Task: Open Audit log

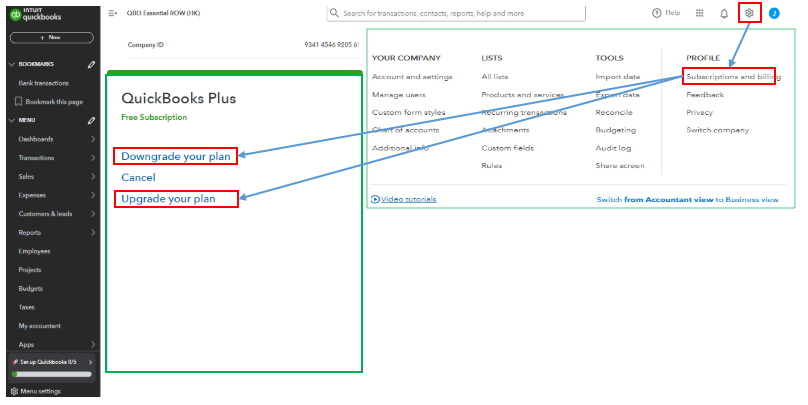Action: 613,148
